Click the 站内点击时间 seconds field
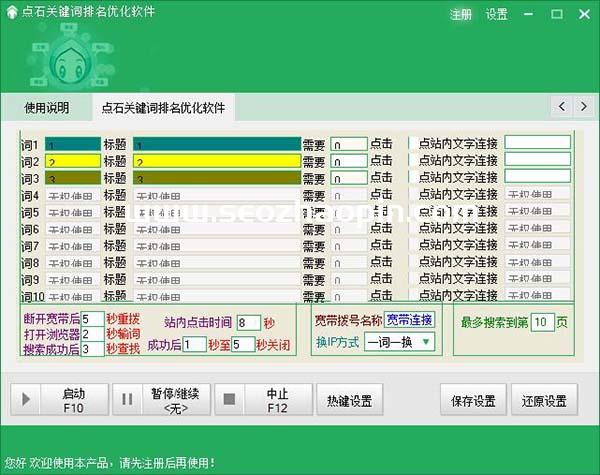 (247, 323)
